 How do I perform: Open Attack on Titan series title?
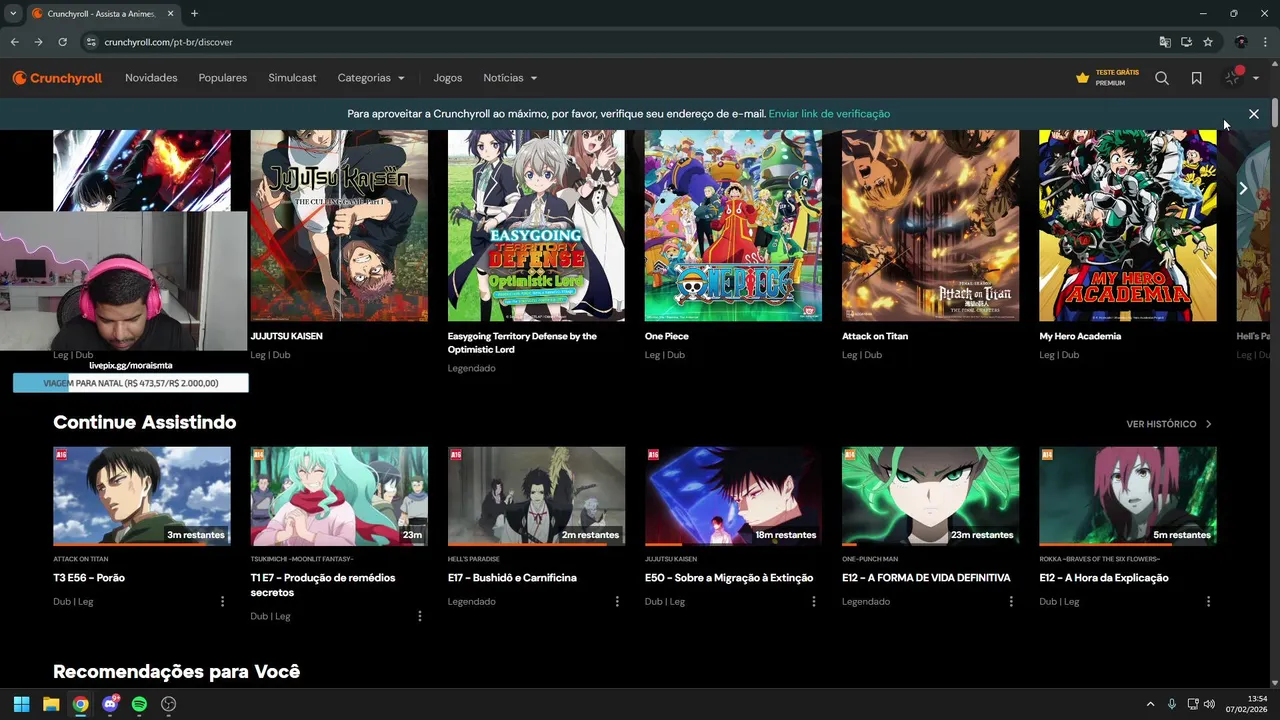[875, 336]
